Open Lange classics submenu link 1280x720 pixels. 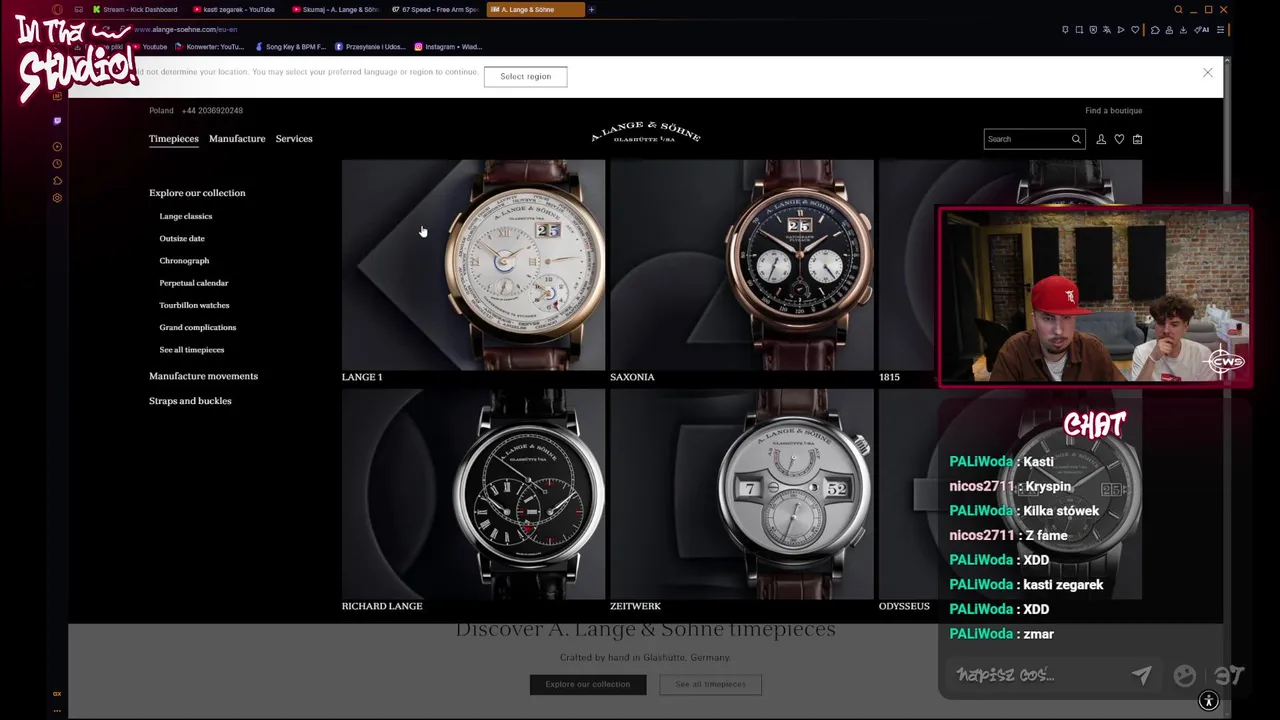(x=186, y=216)
